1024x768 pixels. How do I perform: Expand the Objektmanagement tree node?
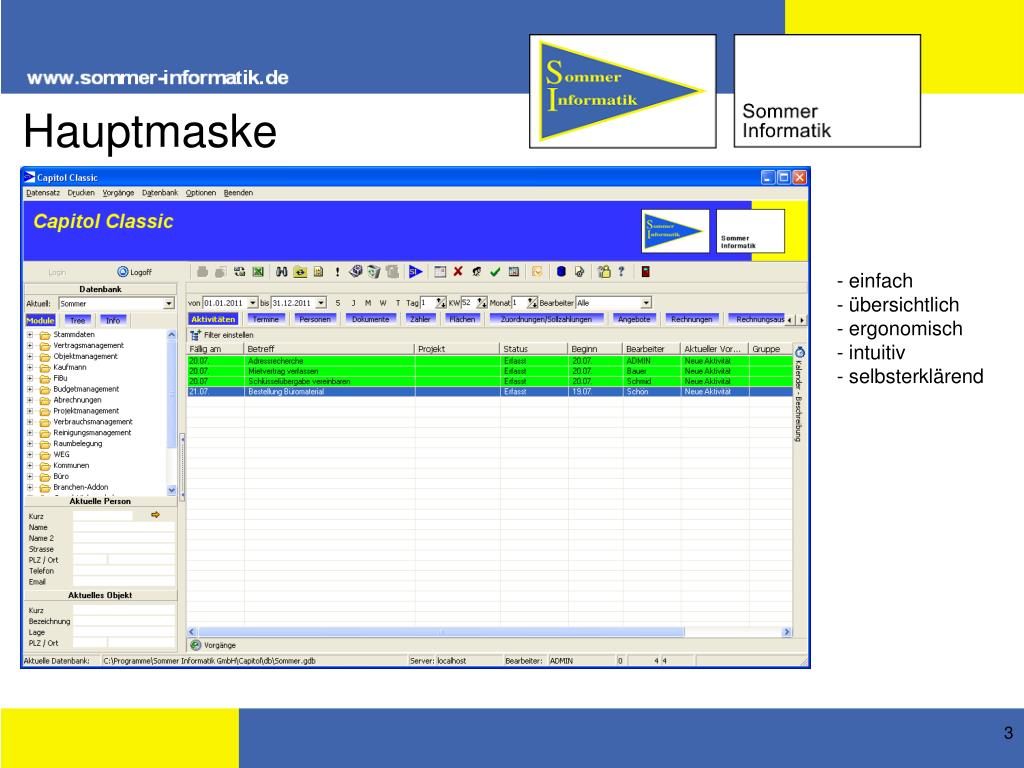[30, 357]
